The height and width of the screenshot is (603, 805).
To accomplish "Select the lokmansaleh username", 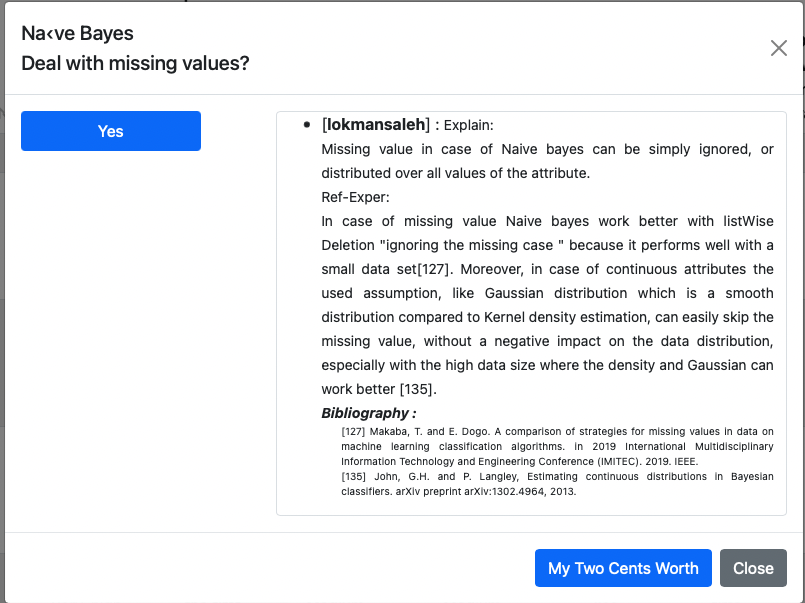I will coord(376,125).
